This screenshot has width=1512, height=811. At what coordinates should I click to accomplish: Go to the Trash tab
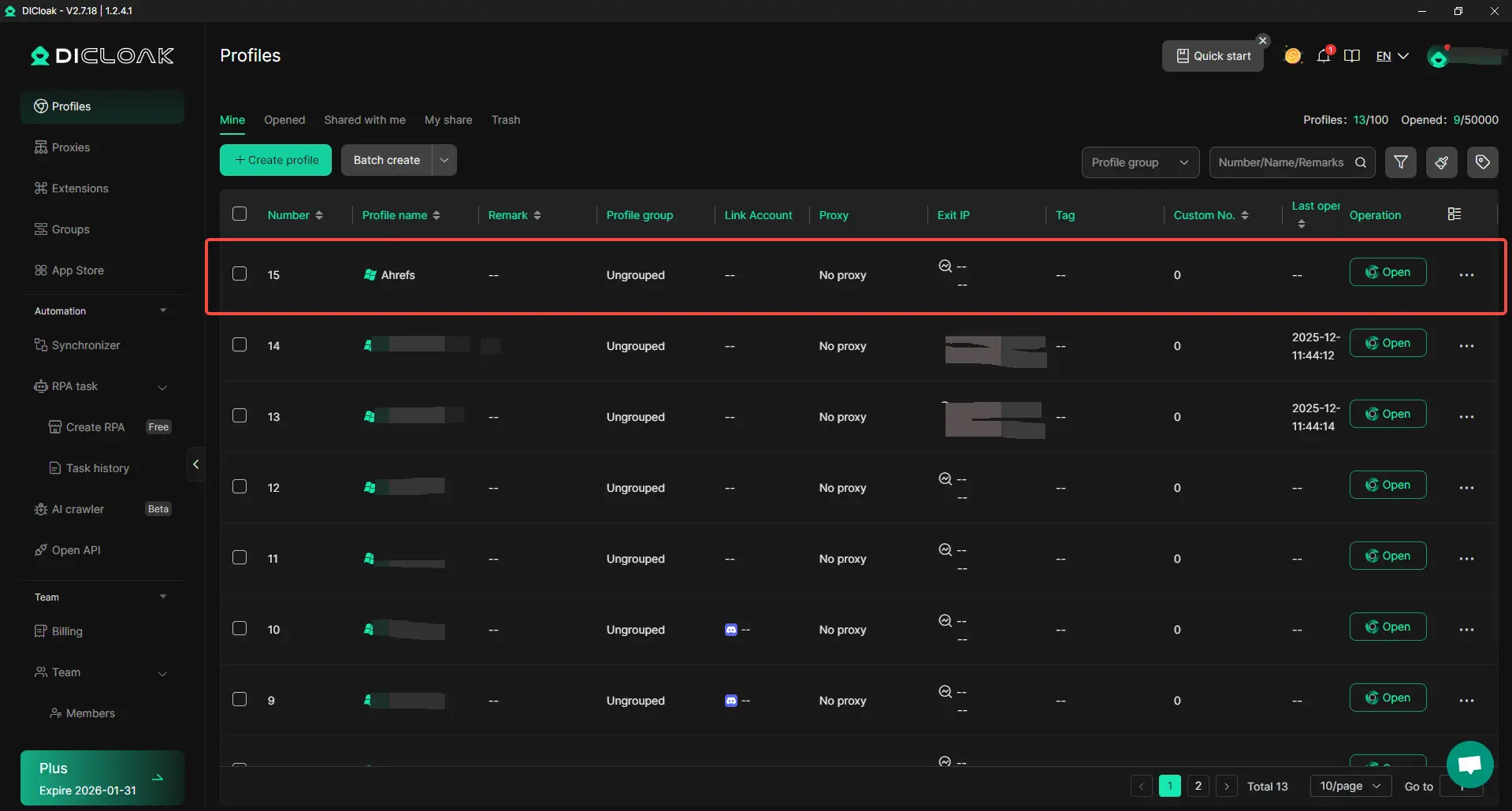505,120
